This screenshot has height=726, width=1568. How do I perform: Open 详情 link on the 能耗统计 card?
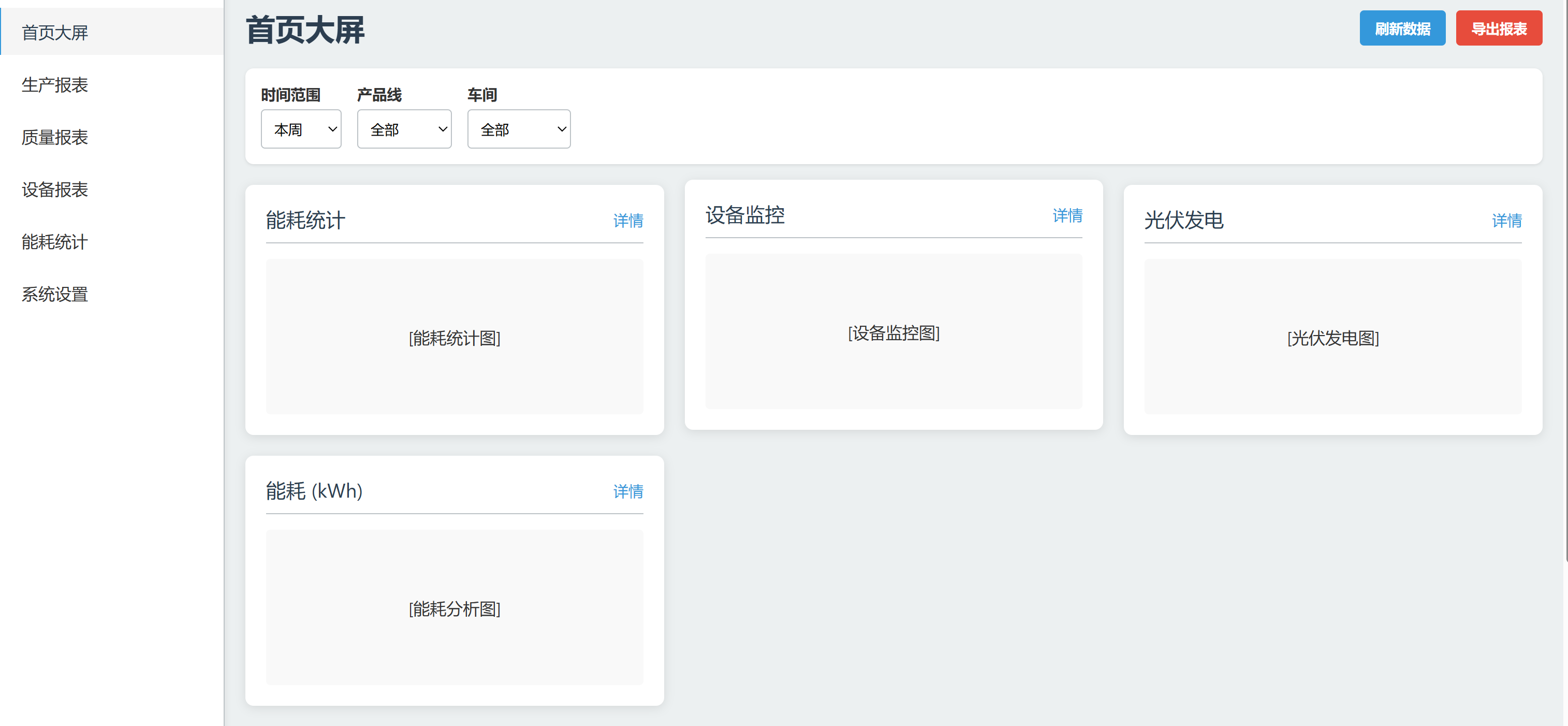click(627, 221)
